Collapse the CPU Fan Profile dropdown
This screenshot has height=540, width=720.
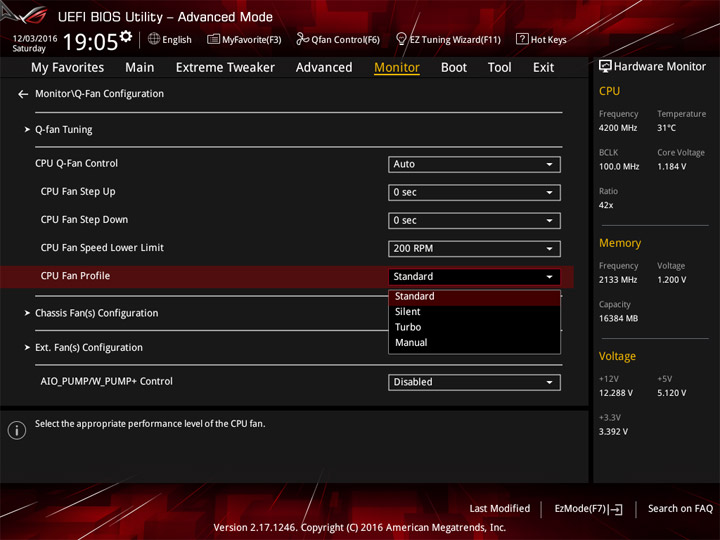click(474, 276)
